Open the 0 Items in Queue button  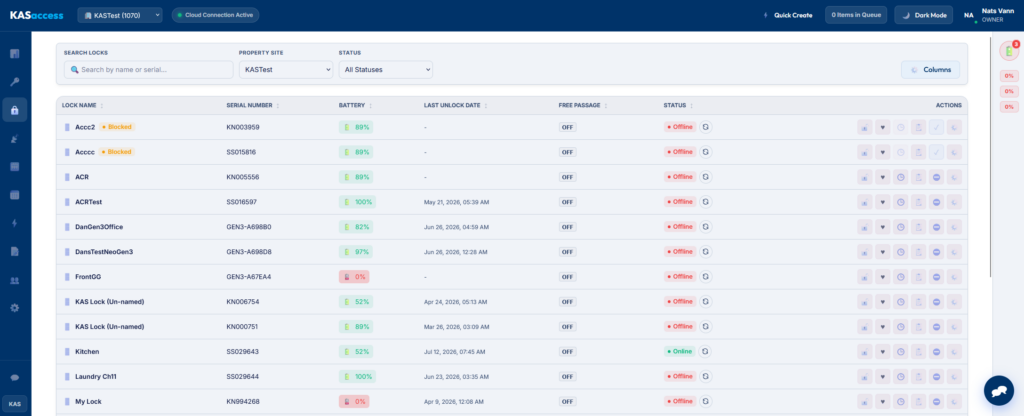point(856,15)
